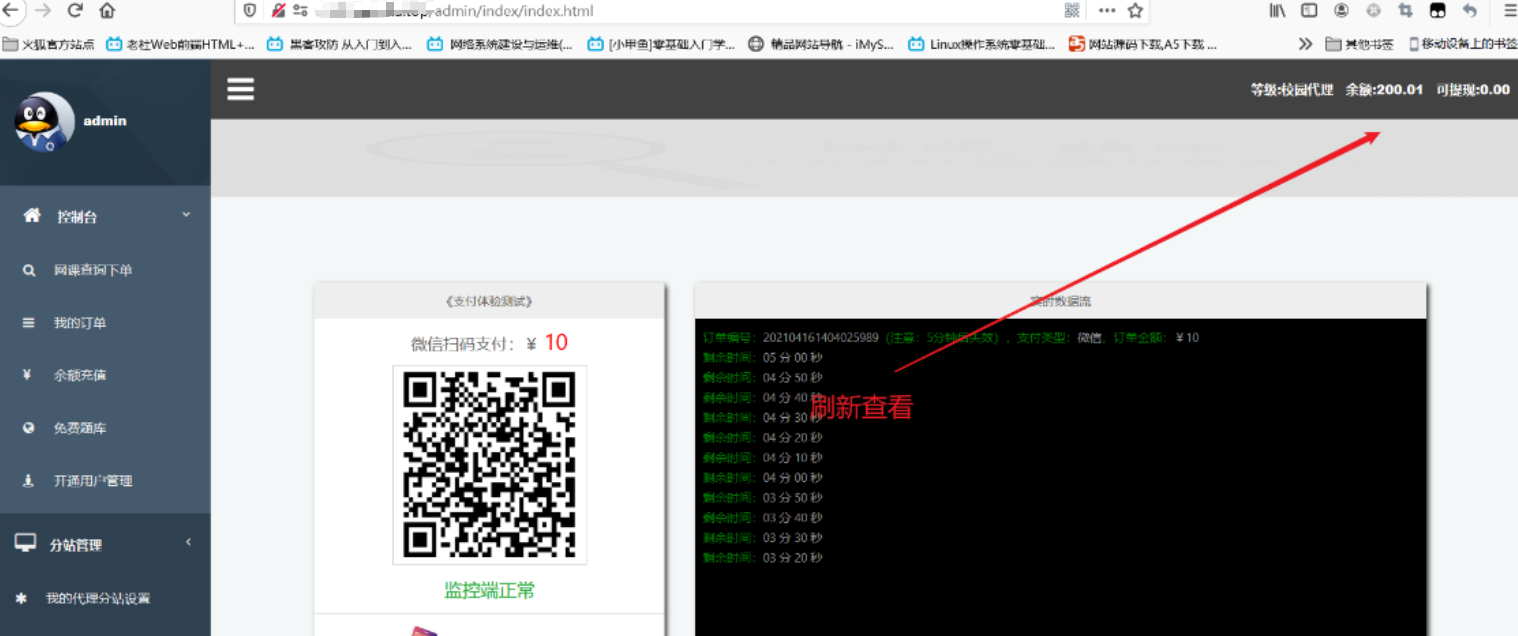Open the 老杜Web前端HTML bookmark

(x=181, y=44)
